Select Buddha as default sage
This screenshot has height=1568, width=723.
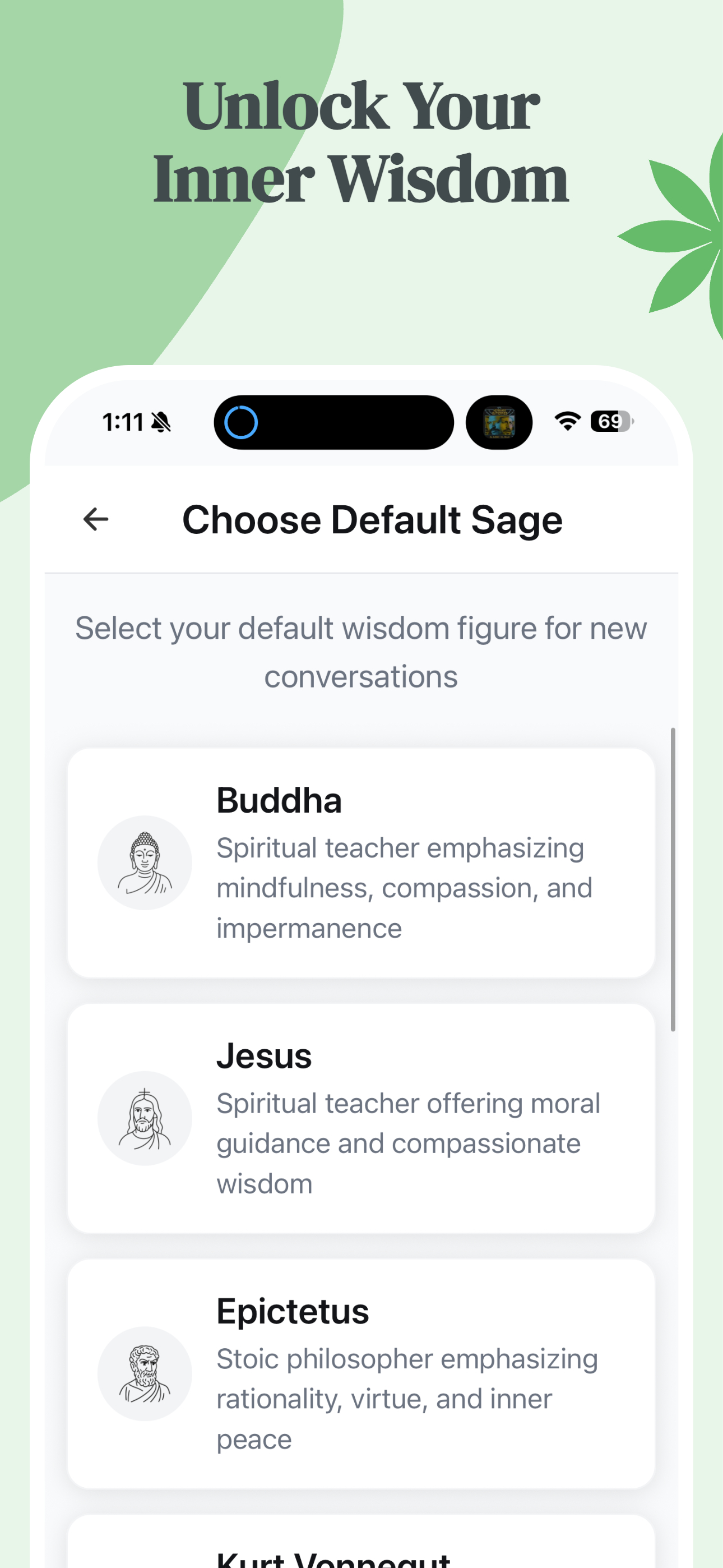[361, 863]
